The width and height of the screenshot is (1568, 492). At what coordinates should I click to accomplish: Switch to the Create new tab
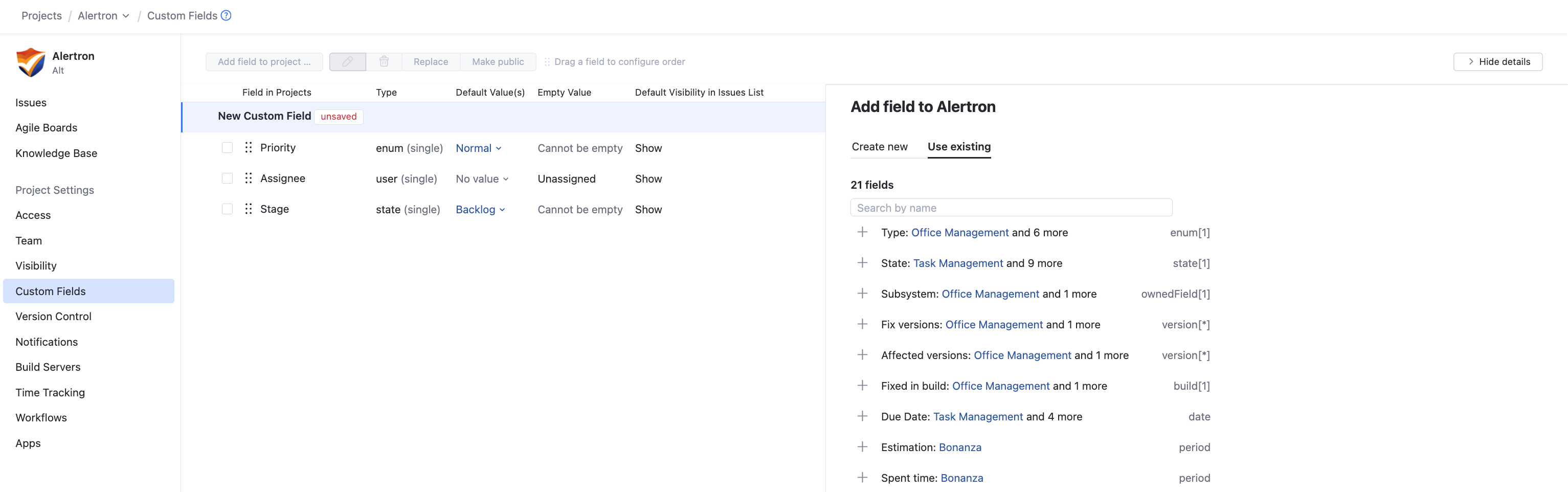coord(879,147)
